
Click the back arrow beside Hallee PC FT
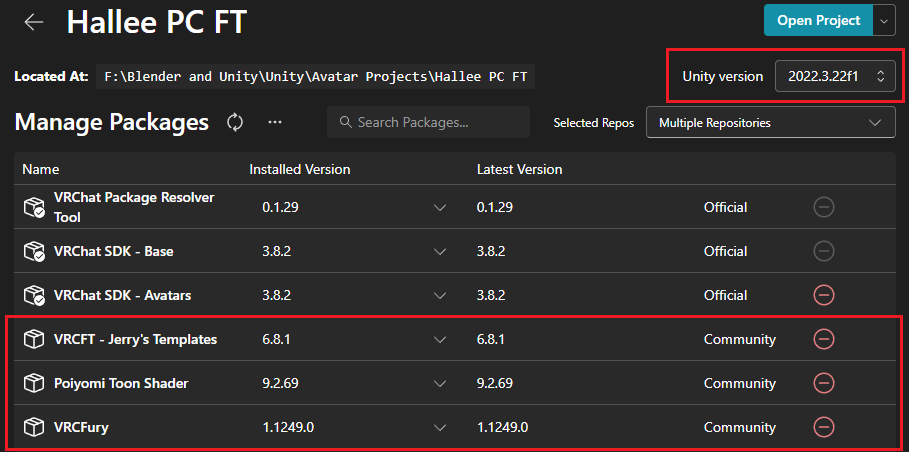point(34,21)
